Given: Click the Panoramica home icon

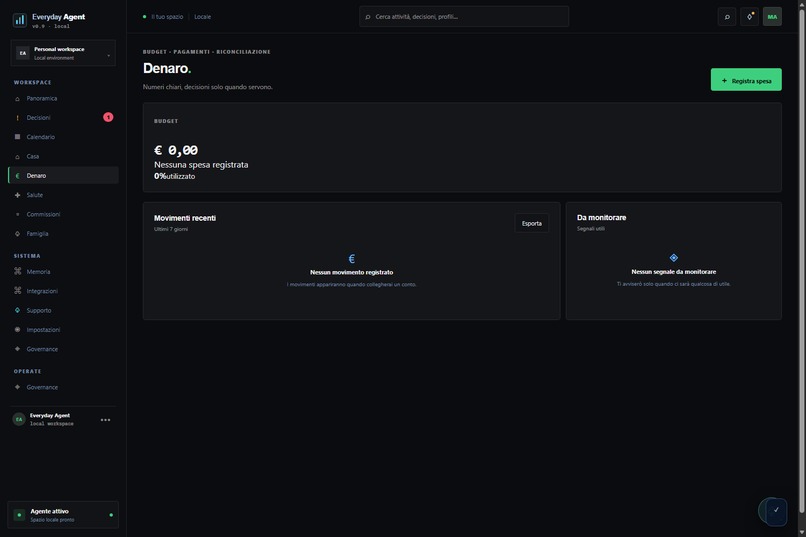Looking at the screenshot, I should point(17,99).
